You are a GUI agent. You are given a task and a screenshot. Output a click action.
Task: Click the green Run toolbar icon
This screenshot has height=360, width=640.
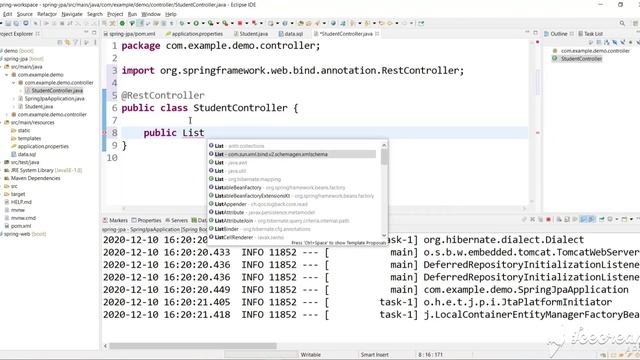(x=196, y=24)
